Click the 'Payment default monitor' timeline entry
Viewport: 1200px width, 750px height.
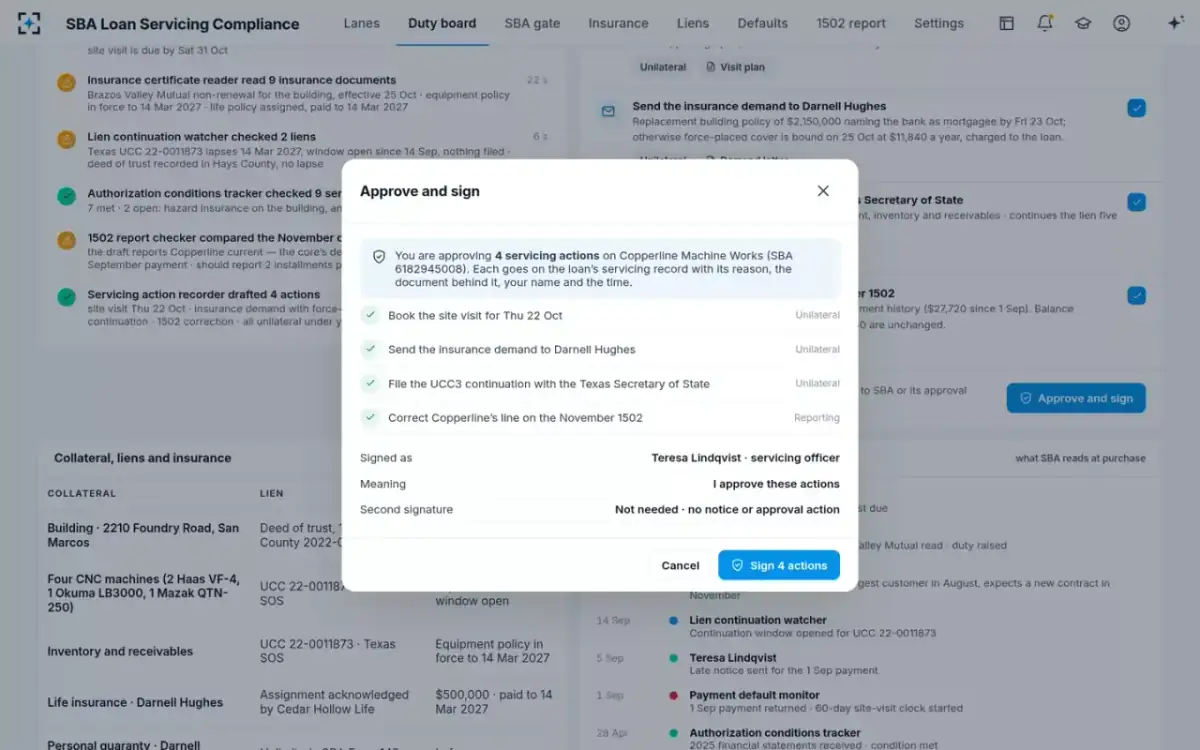[754, 695]
